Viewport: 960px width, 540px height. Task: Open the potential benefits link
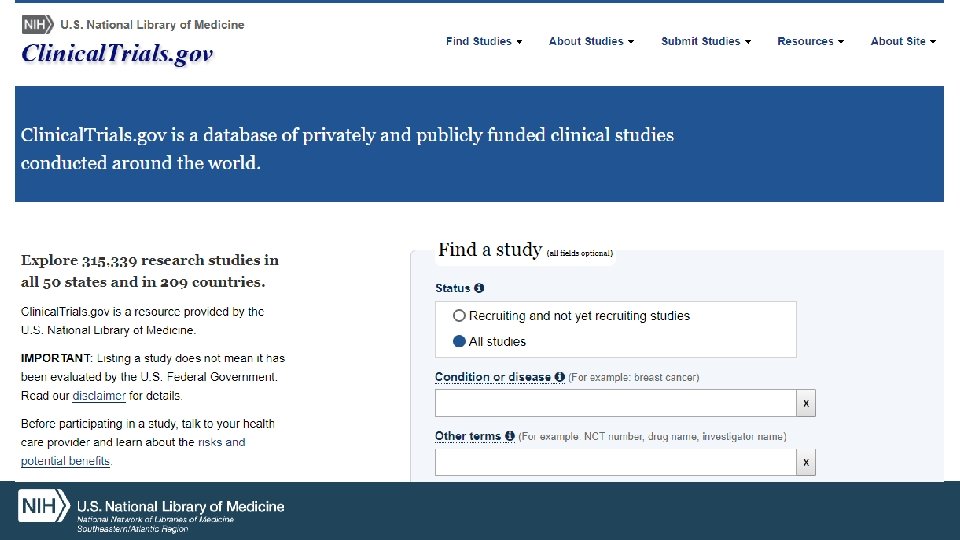(66, 461)
